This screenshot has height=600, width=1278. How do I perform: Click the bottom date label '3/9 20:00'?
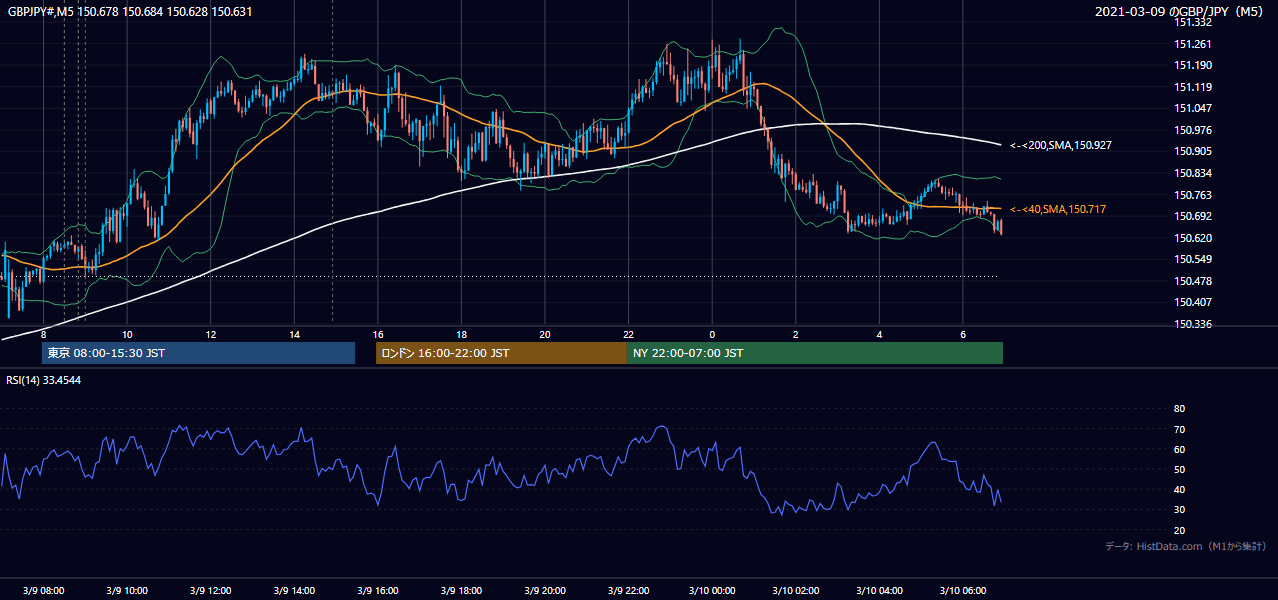point(545,591)
